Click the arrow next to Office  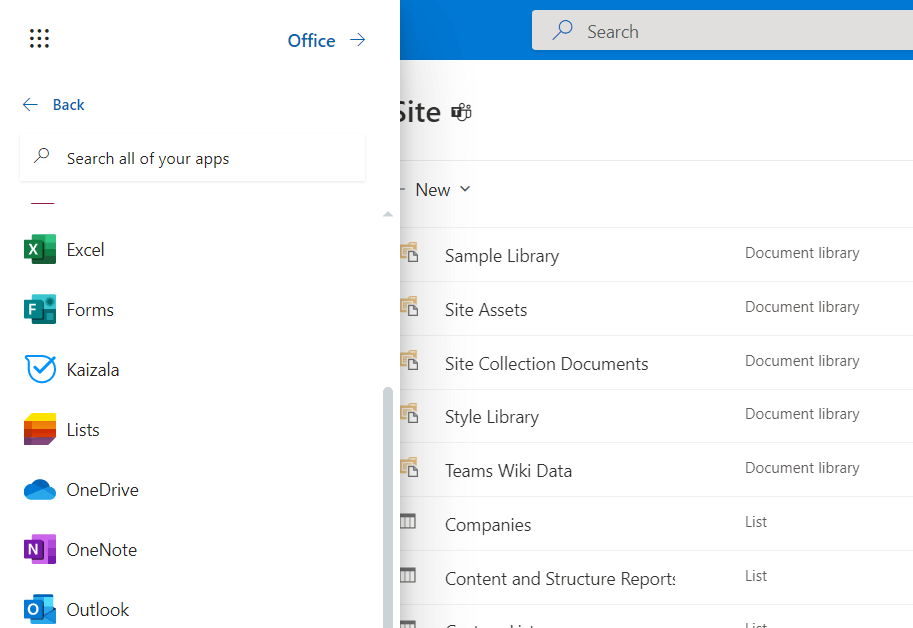pos(358,40)
